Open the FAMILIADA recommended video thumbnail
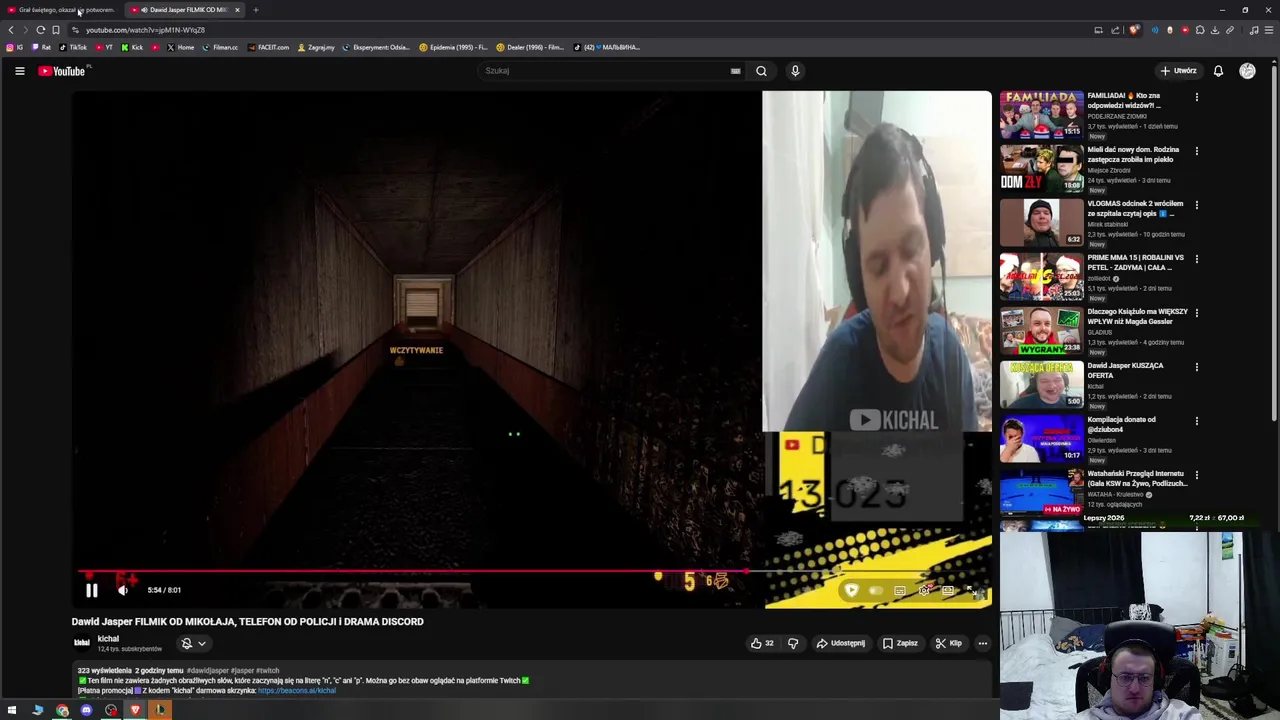Viewport: 1280px width, 720px height. (x=1041, y=115)
